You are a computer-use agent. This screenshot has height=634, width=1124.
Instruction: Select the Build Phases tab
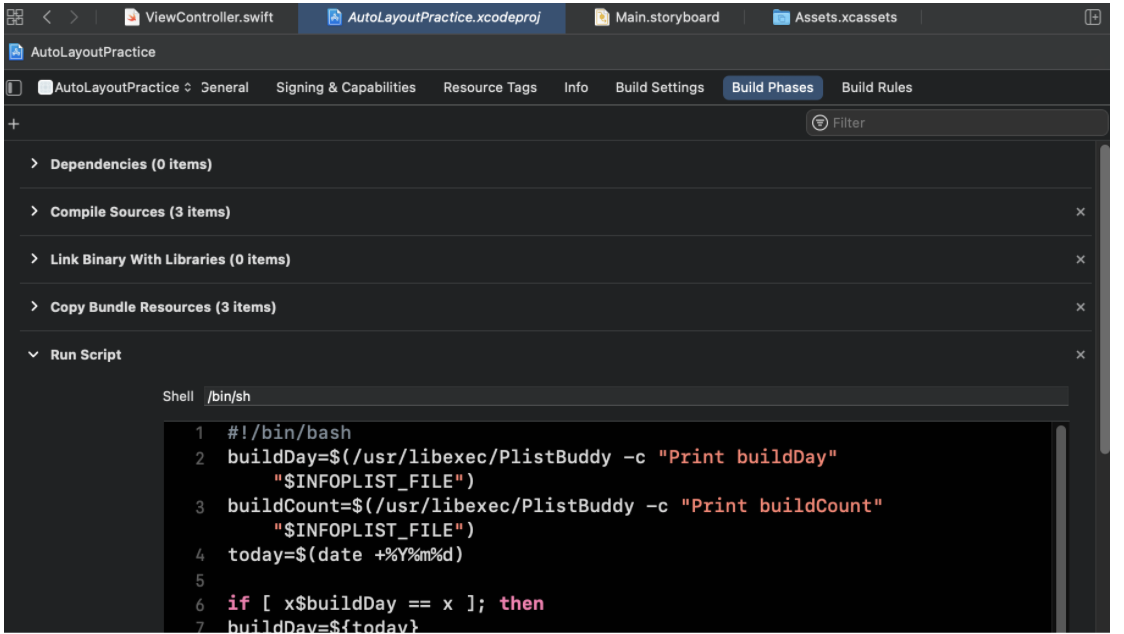(x=772, y=87)
